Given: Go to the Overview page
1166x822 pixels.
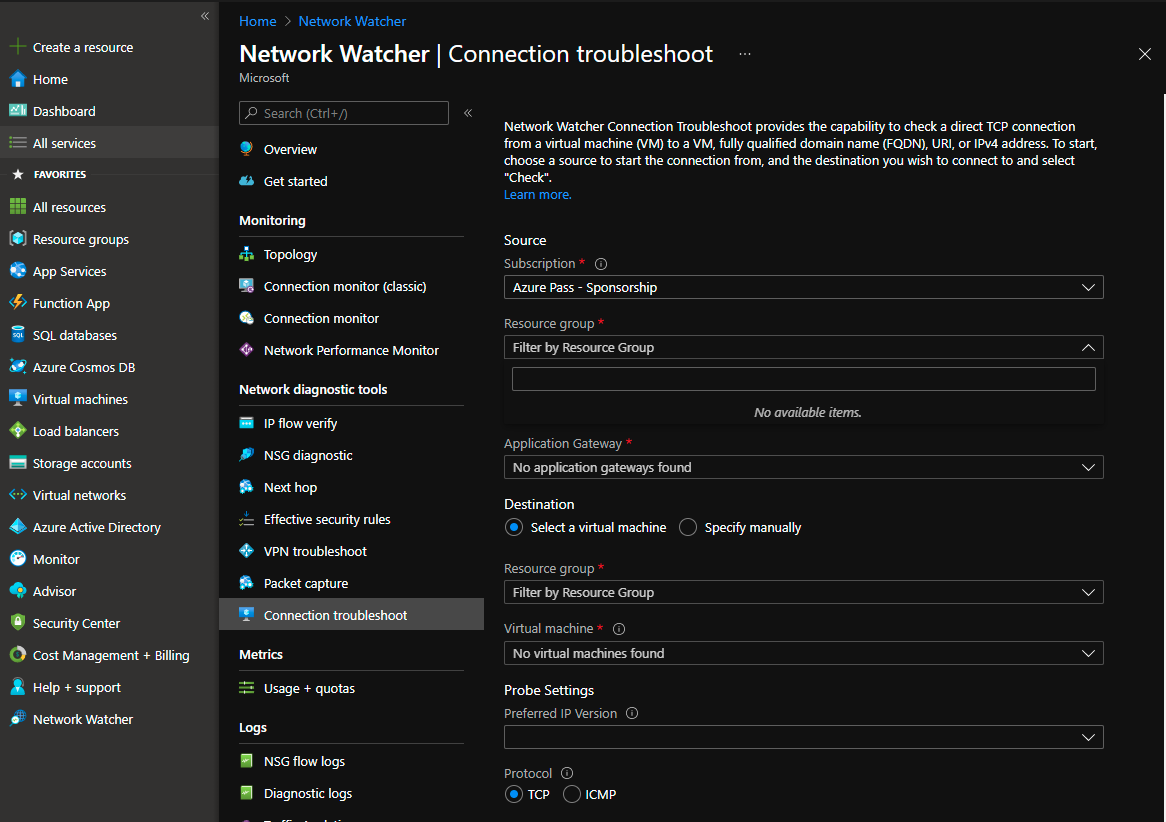Looking at the screenshot, I should pyautogui.click(x=286, y=148).
